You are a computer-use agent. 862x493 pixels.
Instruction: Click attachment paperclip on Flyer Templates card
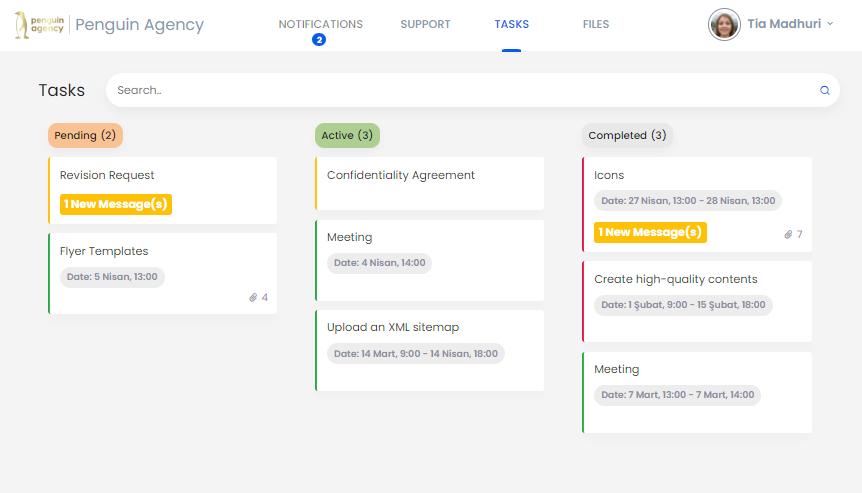pos(254,297)
